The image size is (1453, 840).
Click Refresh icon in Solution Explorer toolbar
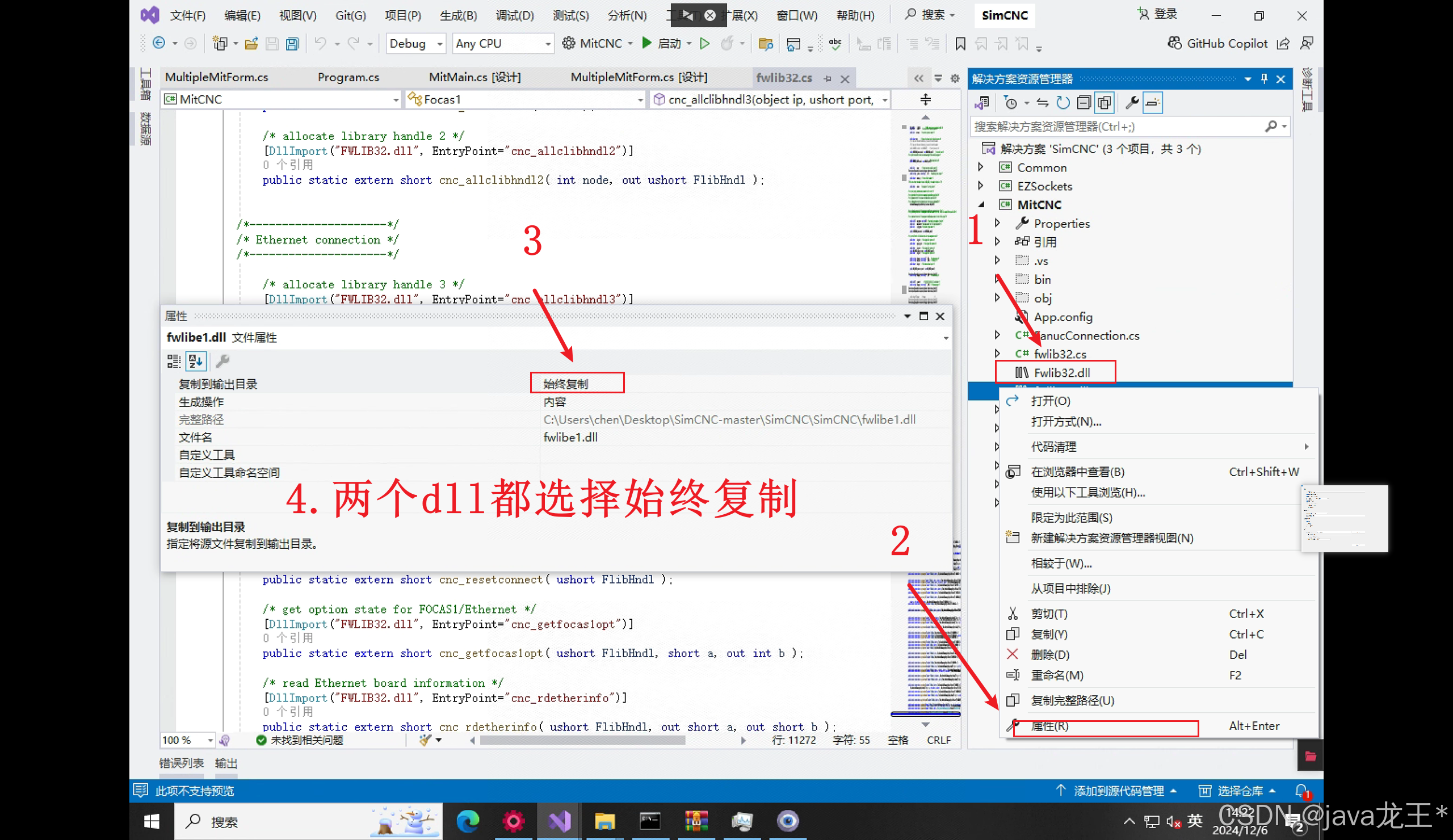(1063, 103)
